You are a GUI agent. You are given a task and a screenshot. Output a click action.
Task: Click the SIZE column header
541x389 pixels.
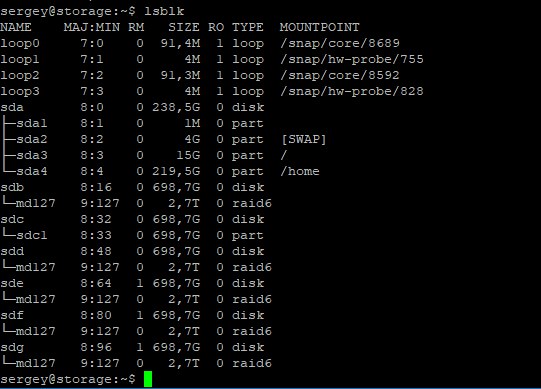[184, 27]
